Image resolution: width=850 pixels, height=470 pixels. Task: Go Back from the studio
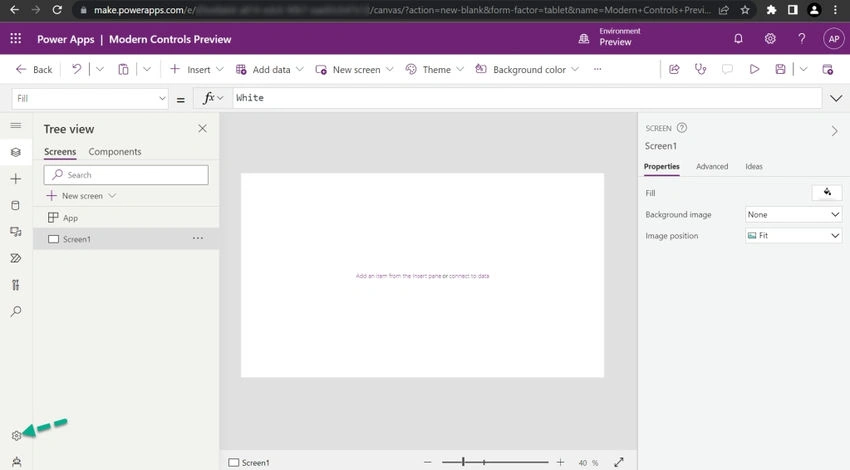pyautogui.click(x=34, y=69)
